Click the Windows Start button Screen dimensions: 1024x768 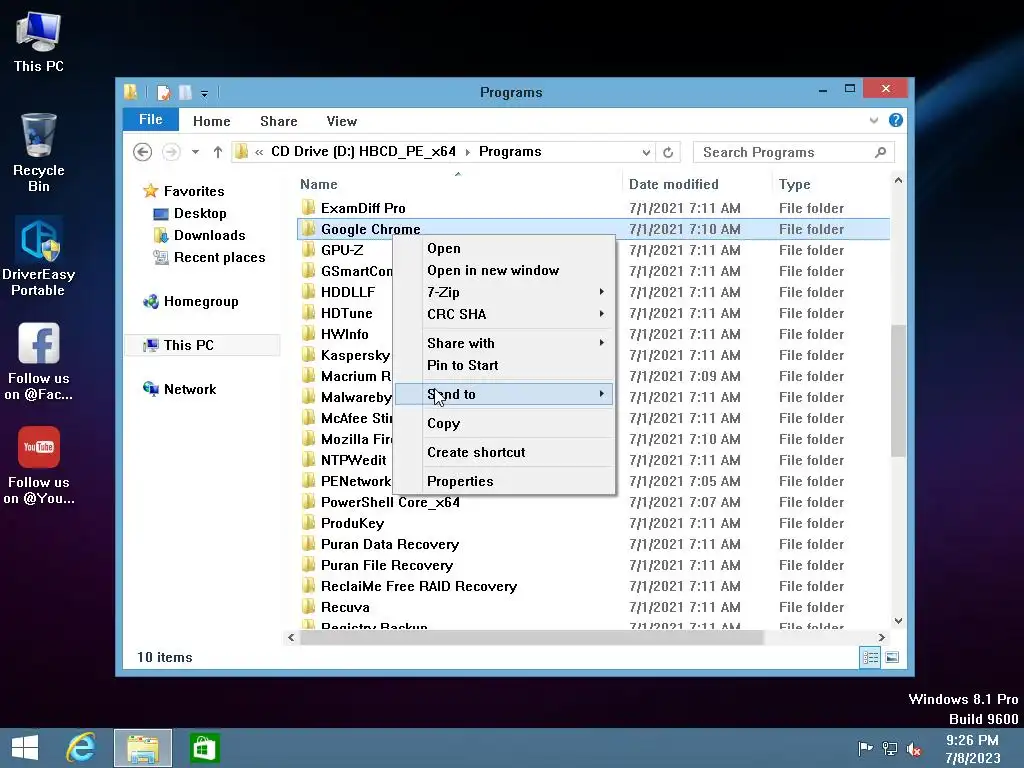coord(25,748)
